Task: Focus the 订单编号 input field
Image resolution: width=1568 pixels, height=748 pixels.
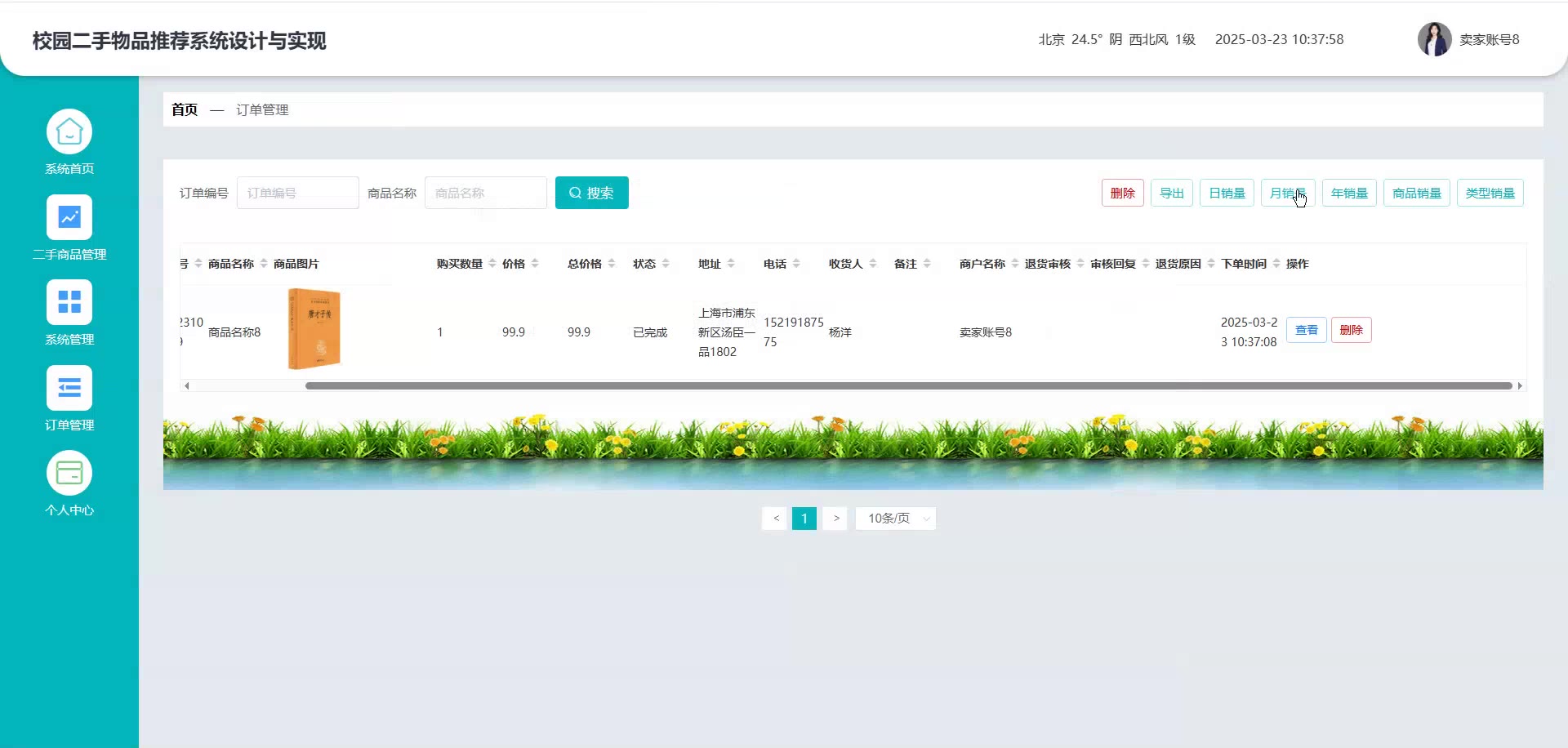Action: 298,193
